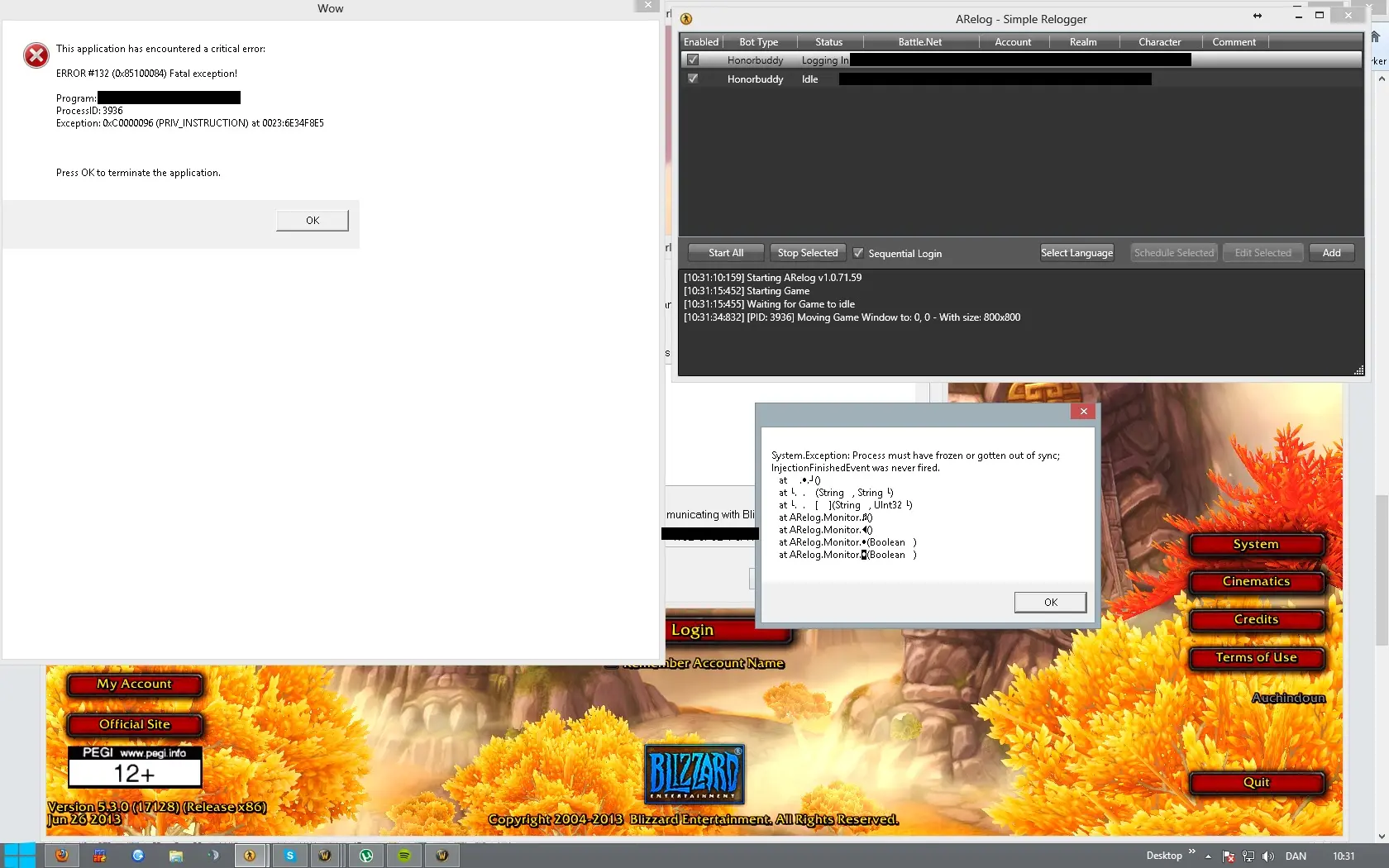Uncheck Enabled for the Logging In Honorbuddy row

(693, 60)
